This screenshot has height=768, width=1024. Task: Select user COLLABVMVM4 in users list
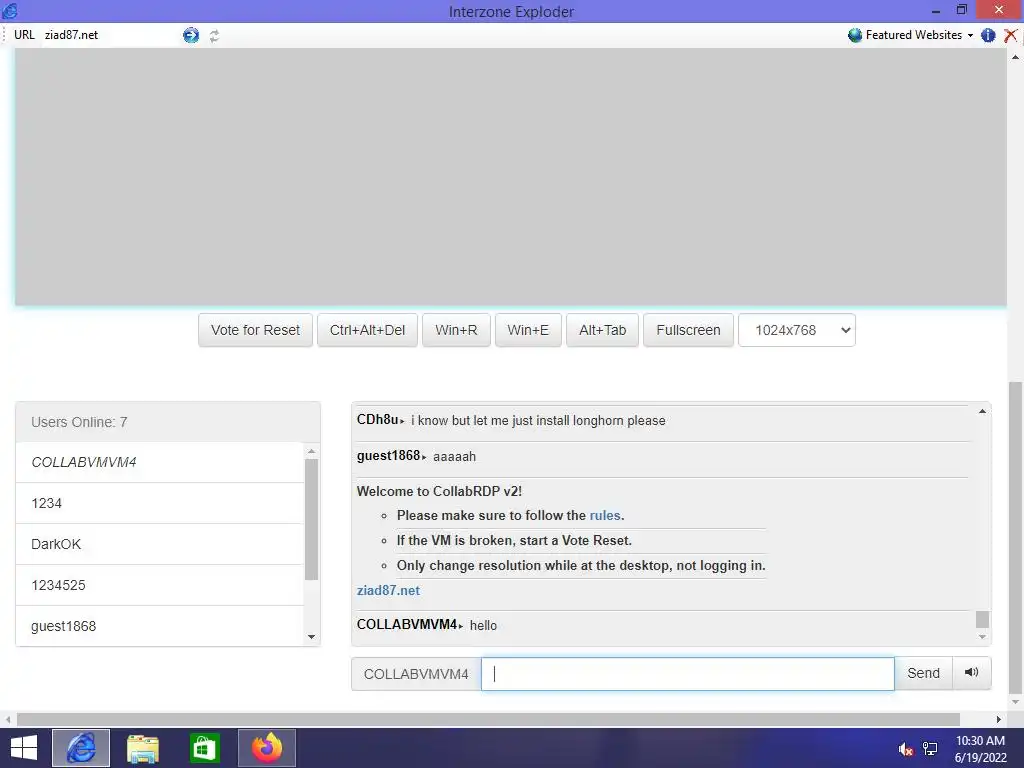pyautogui.click(x=160, y=462)
